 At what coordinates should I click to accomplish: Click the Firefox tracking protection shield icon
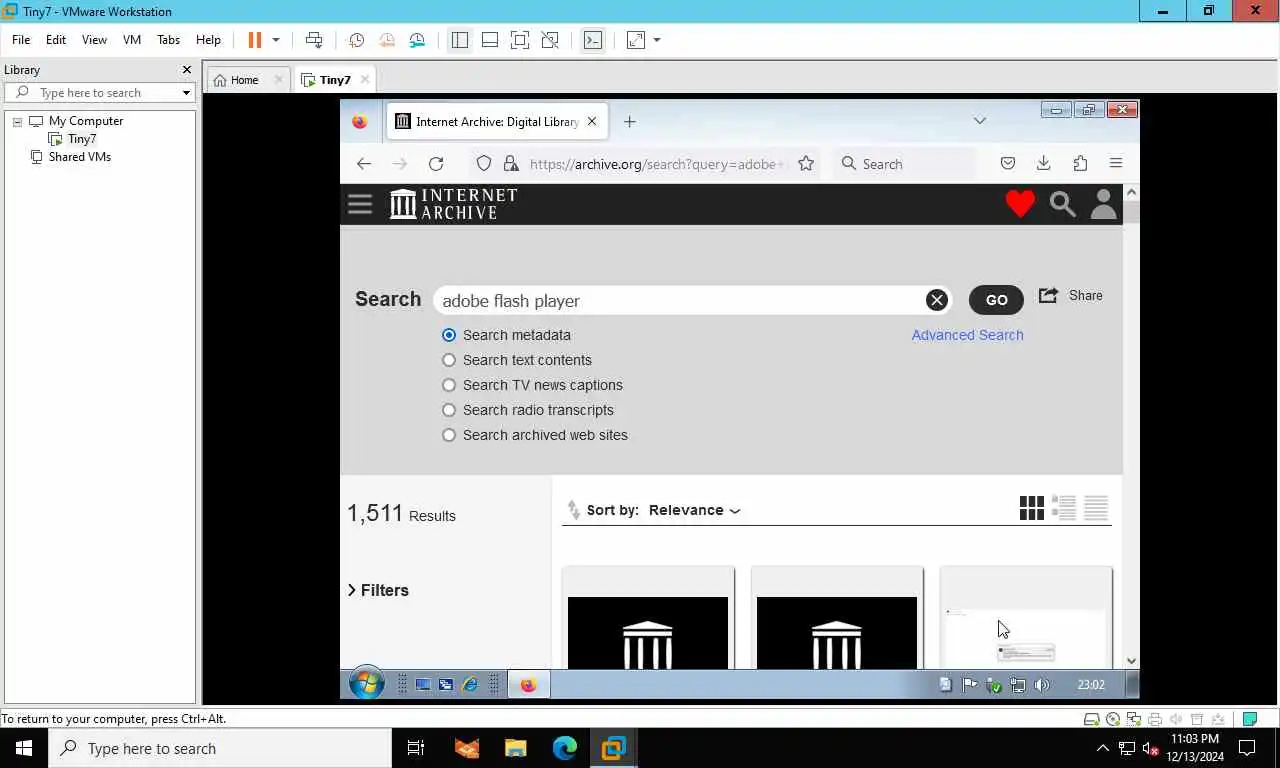[484, 164]
